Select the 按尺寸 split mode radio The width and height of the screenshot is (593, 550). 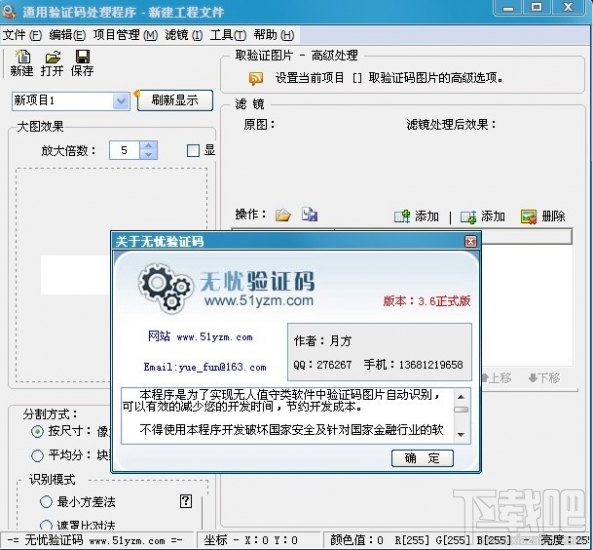click(x=37, y=431)
